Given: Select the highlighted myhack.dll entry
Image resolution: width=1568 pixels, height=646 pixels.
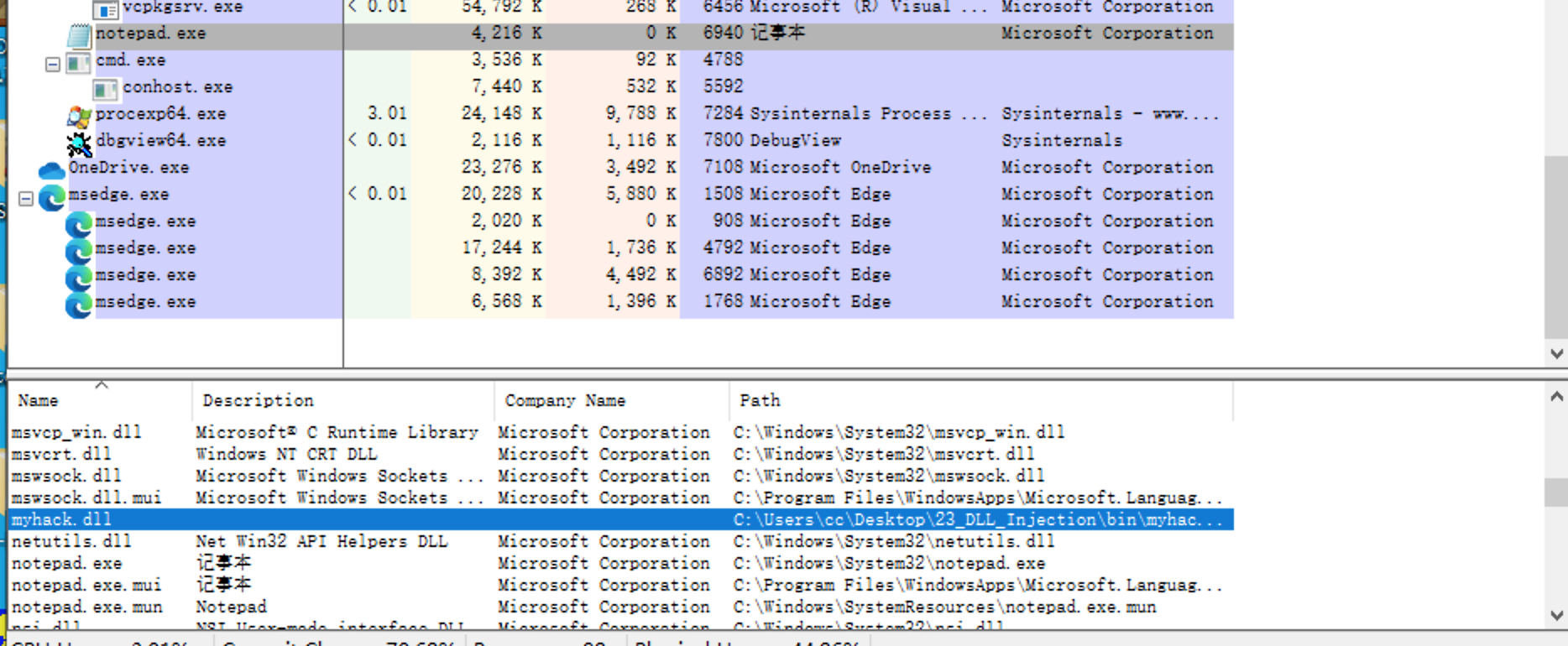Looking at the screenshot, I should 620,519.
